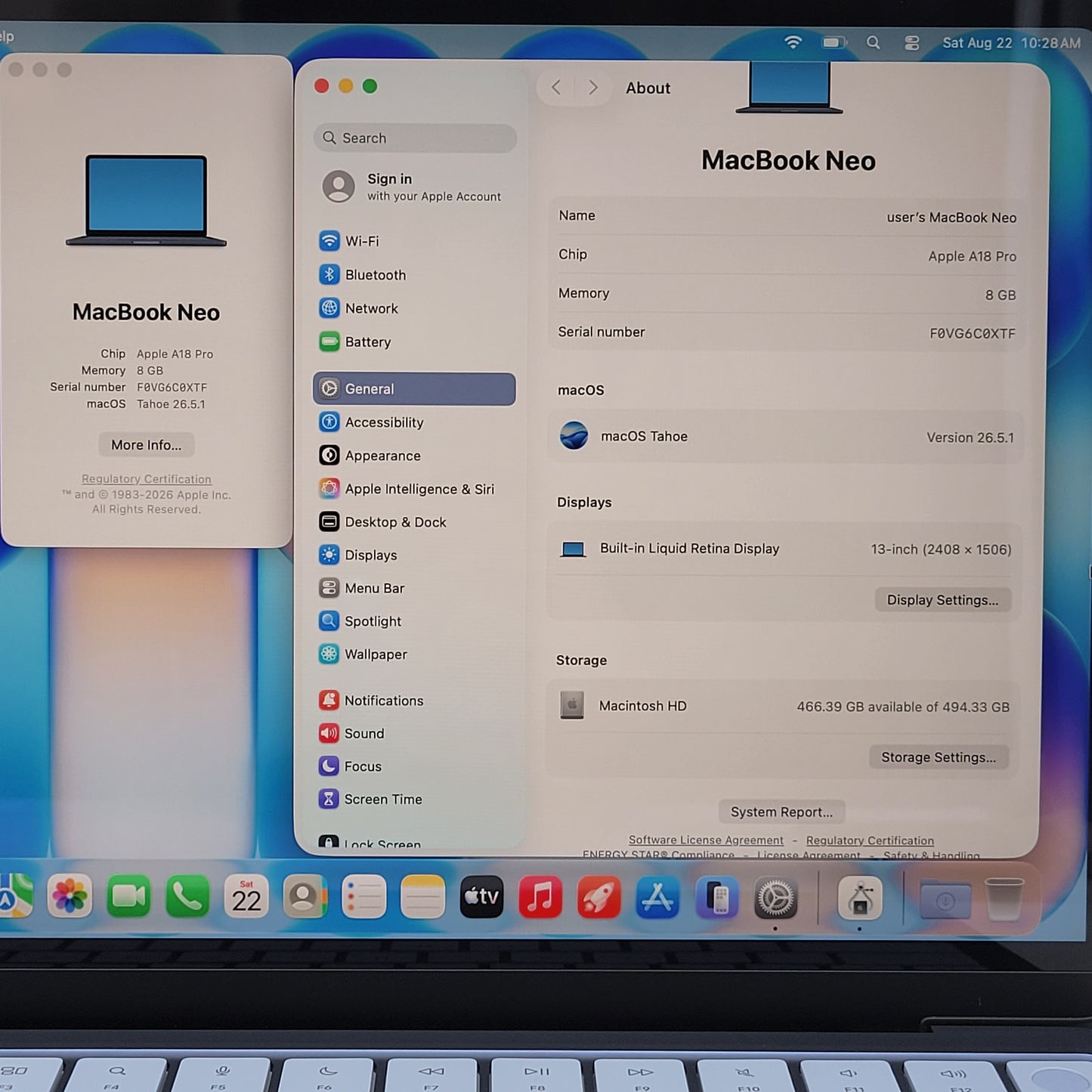Click Macintosh HD storage row

[x=784, y=706]
